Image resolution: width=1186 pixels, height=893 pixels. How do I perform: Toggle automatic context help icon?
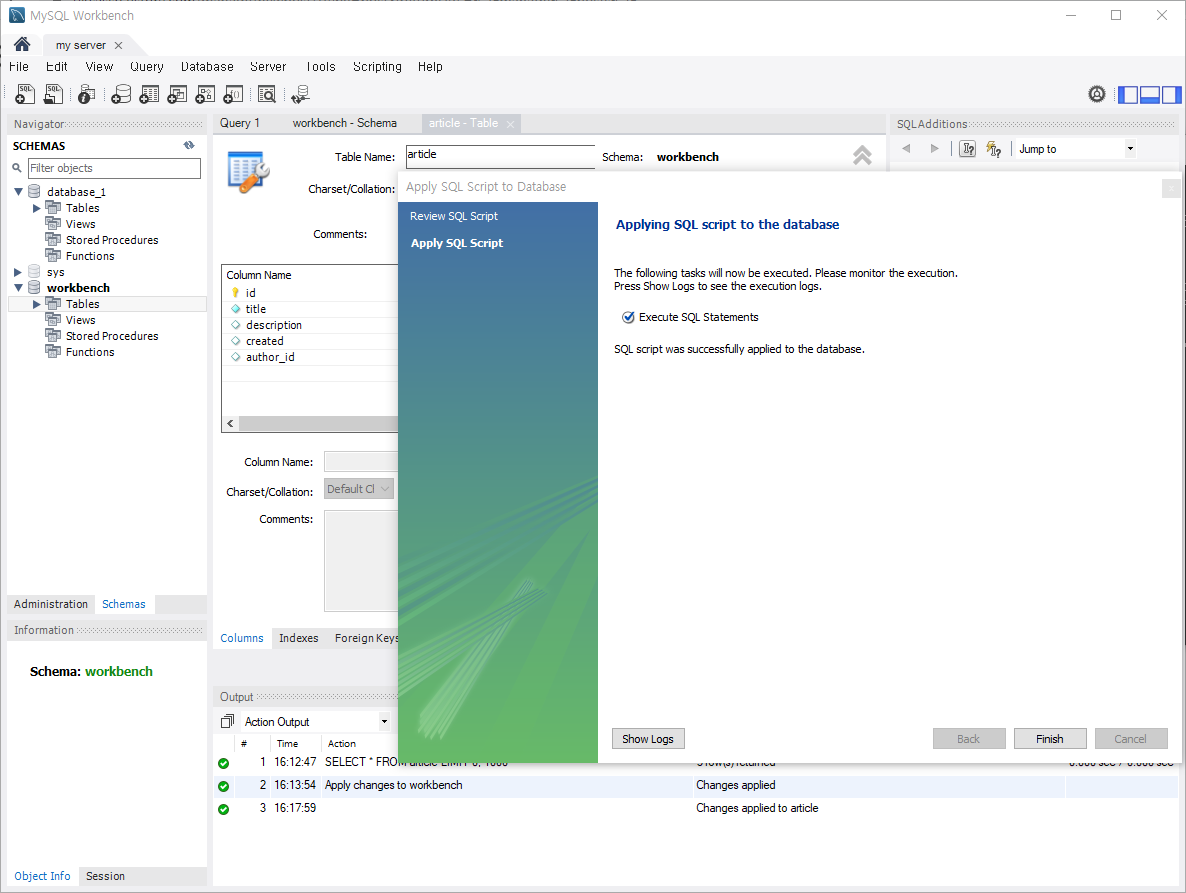pyautogui.click(x=967, y=149)
